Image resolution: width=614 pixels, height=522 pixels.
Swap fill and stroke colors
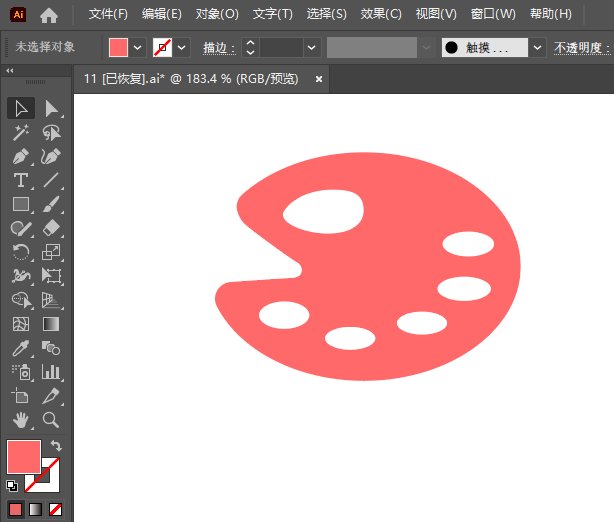[x=56, y=446]
